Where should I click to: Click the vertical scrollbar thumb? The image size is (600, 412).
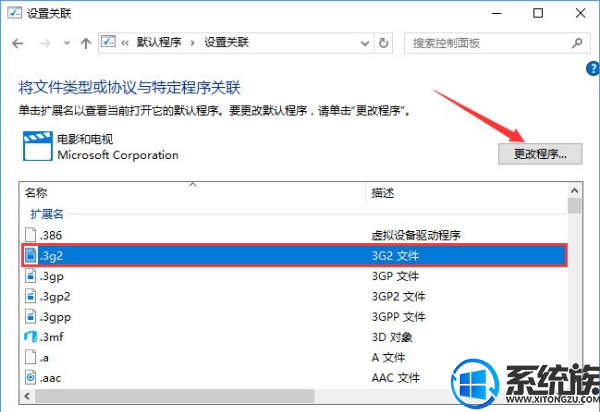pyautogui.click(x=575, y=205)
